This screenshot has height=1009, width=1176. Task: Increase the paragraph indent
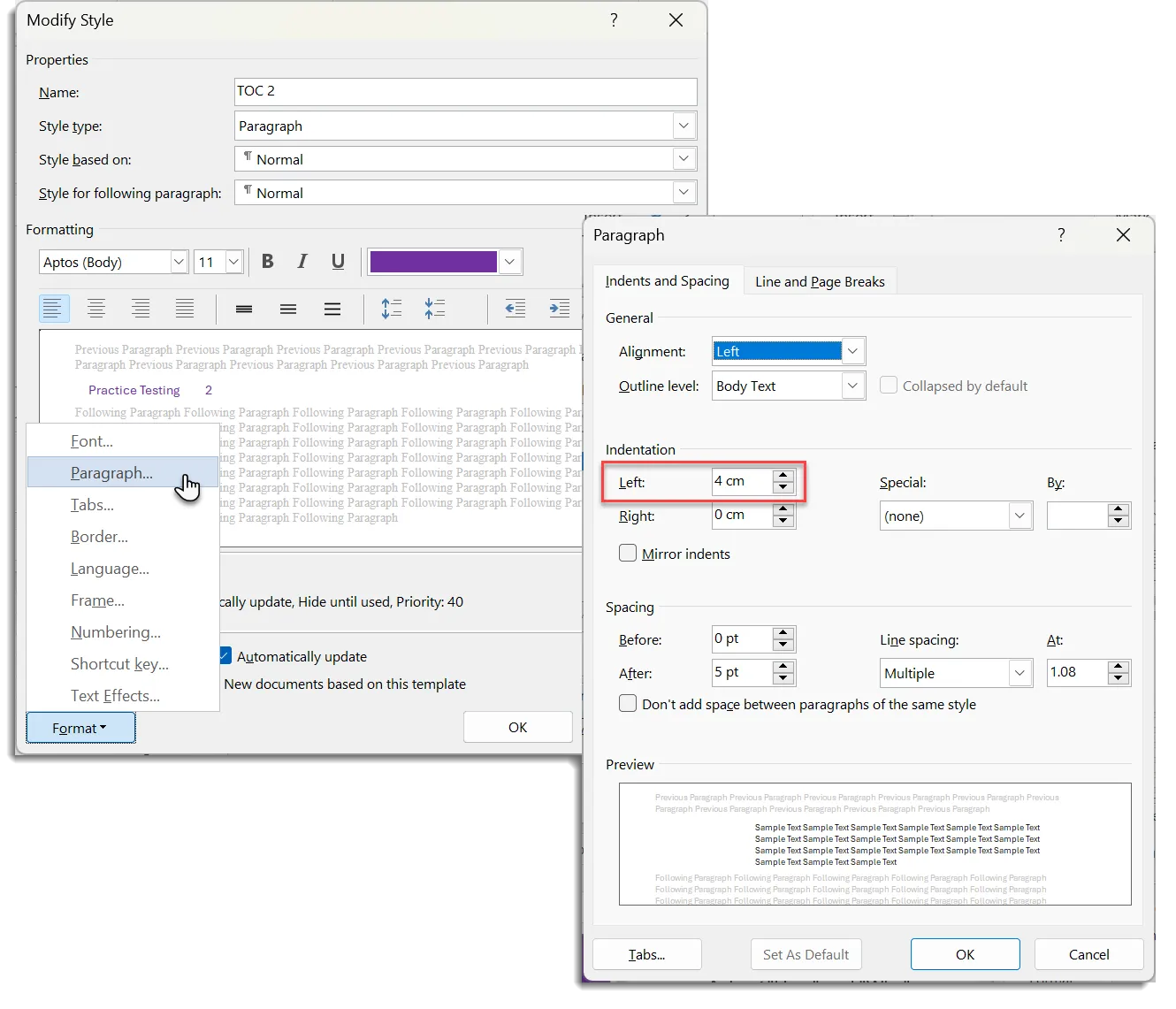(x=560, y=308)
